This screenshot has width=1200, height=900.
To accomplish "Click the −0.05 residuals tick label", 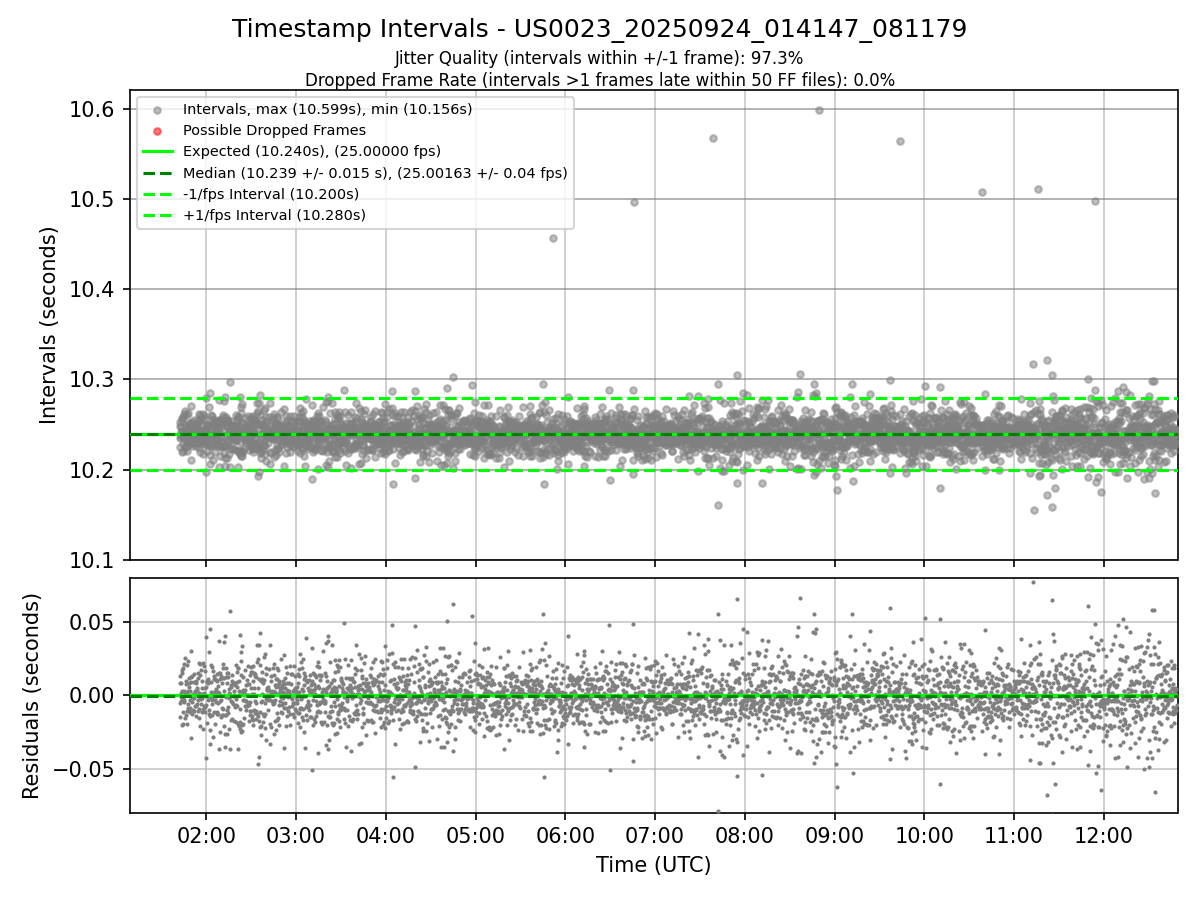I will tap(85, 769).
